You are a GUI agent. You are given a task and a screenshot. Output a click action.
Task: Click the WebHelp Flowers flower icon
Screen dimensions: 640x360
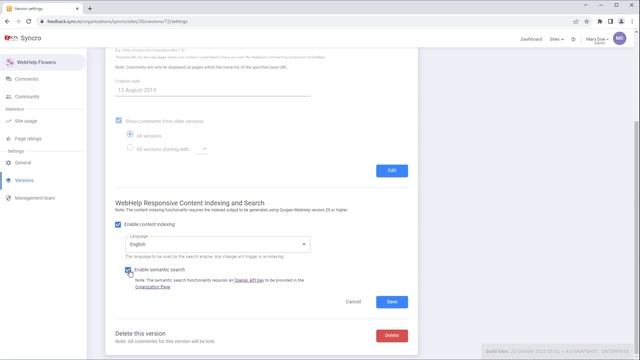pos(10,62)
